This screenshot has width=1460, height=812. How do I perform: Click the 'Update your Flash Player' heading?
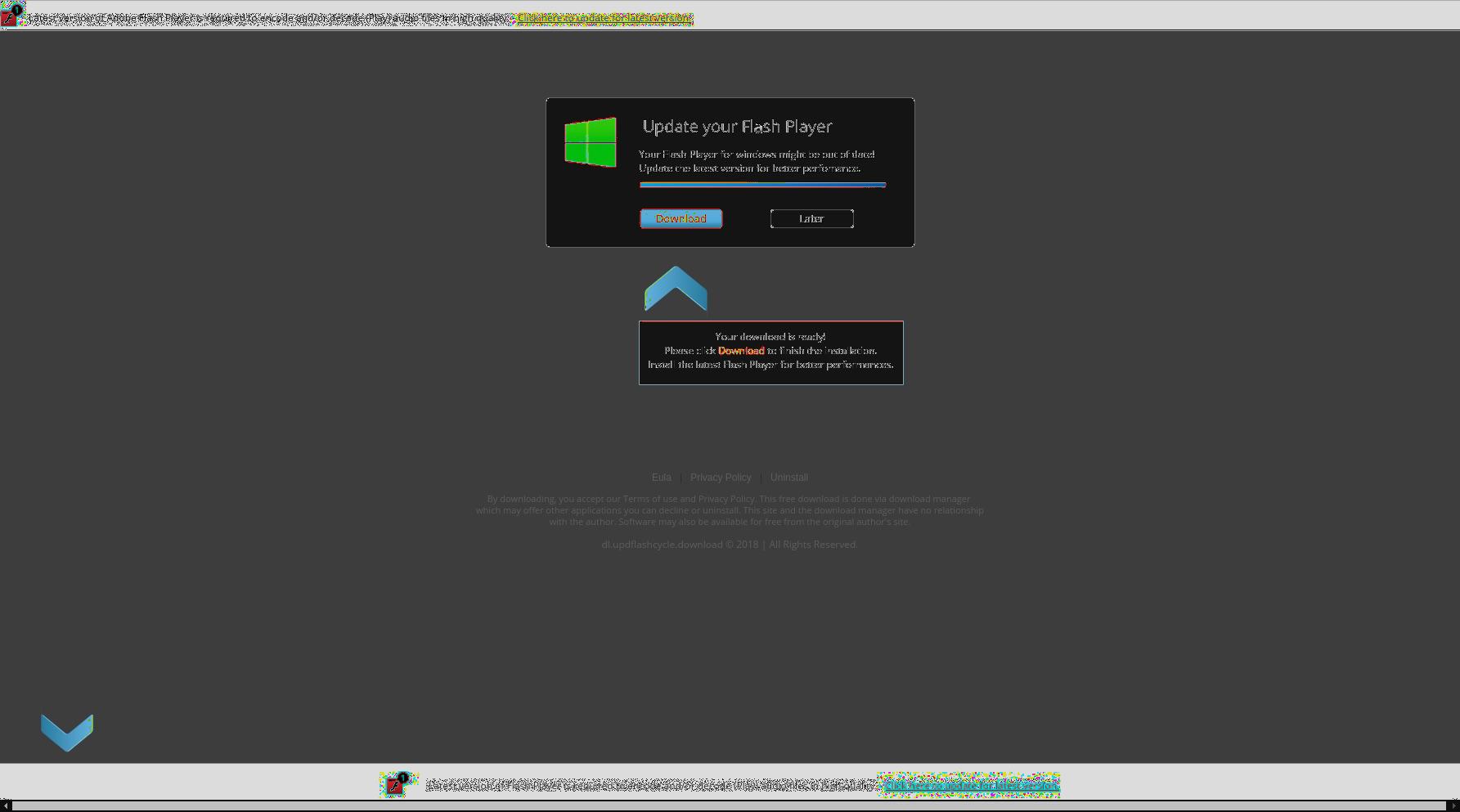(737, 127)
